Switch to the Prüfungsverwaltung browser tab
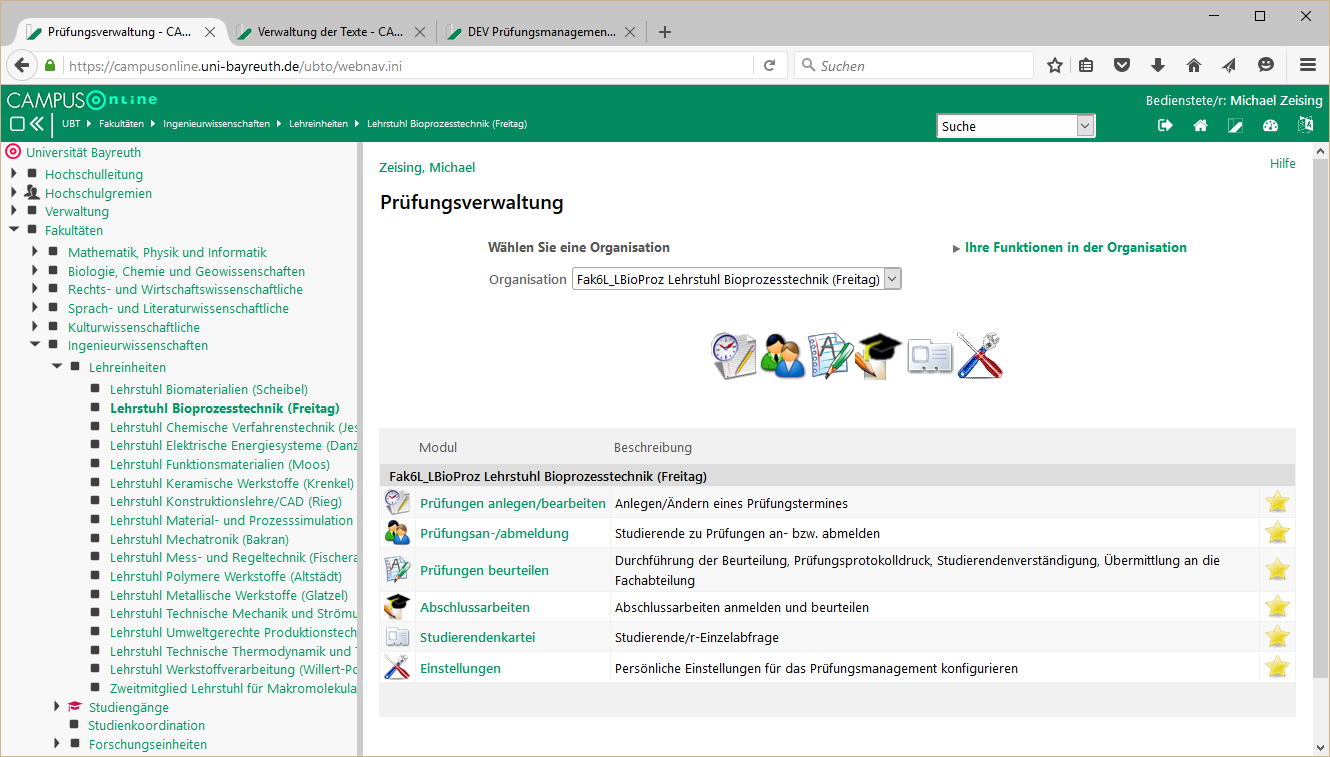1330x757 pixels. point(119,31)
